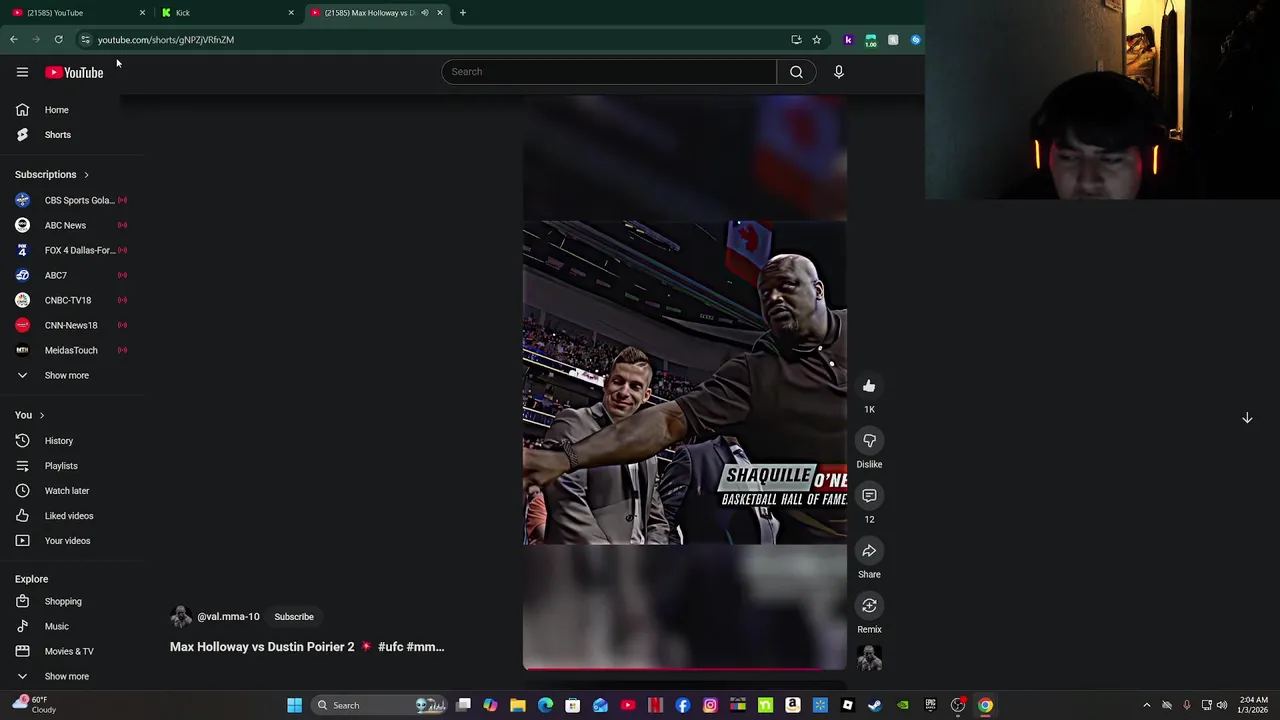The height and width of the screenshot is (720, 1280).
Task: Open taskbar clock showing 2:04 AM
Action: coord(1254,705)
